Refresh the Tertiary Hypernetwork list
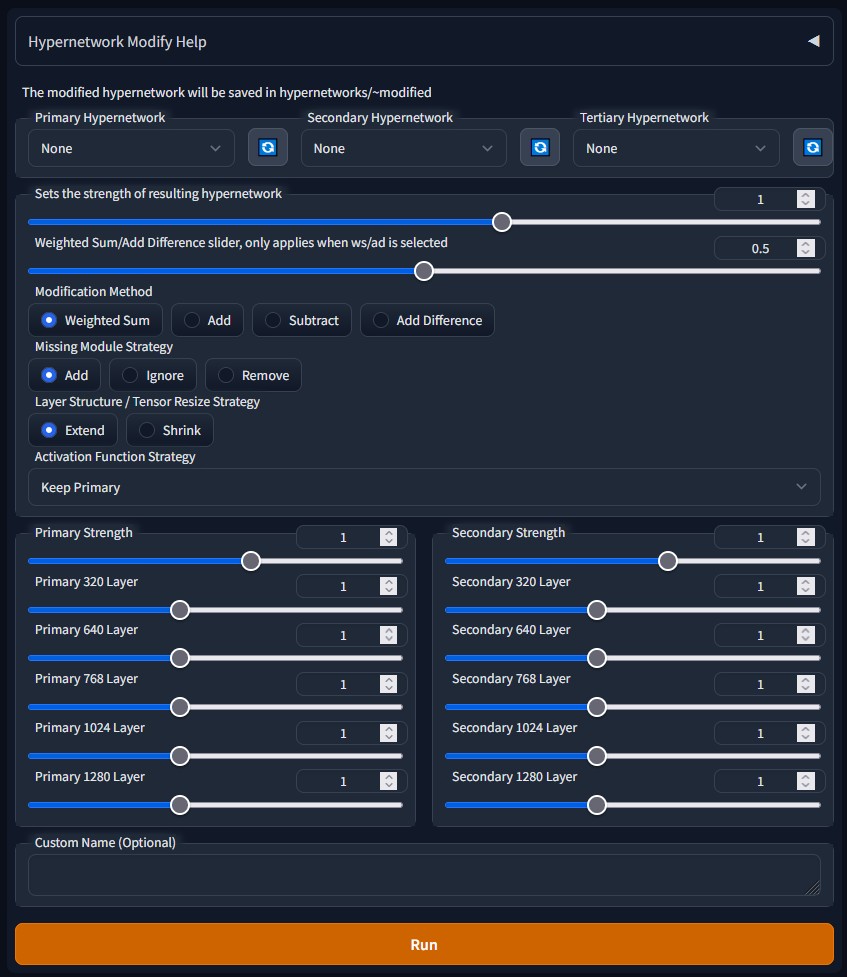Image resolution: width=847 pixels, height=977 pixels. click(812, 148)
